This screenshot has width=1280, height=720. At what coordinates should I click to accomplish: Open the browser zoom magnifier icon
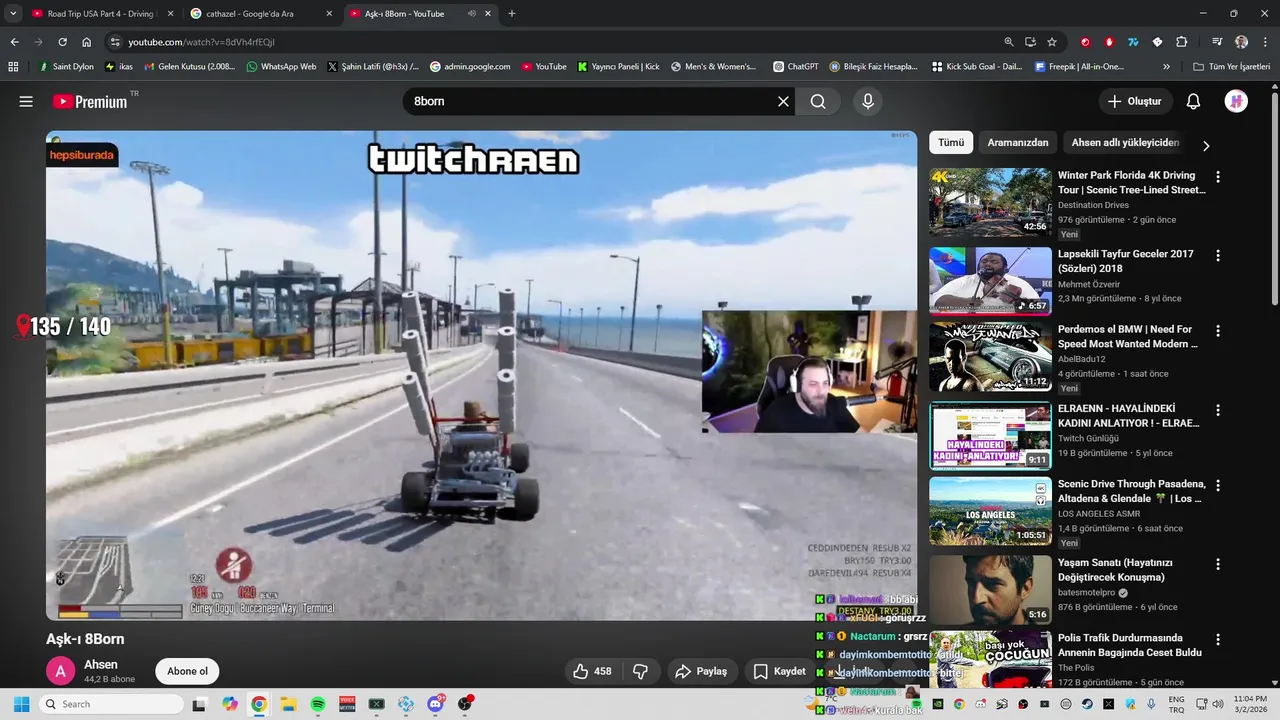click(x=1009, y=42)
